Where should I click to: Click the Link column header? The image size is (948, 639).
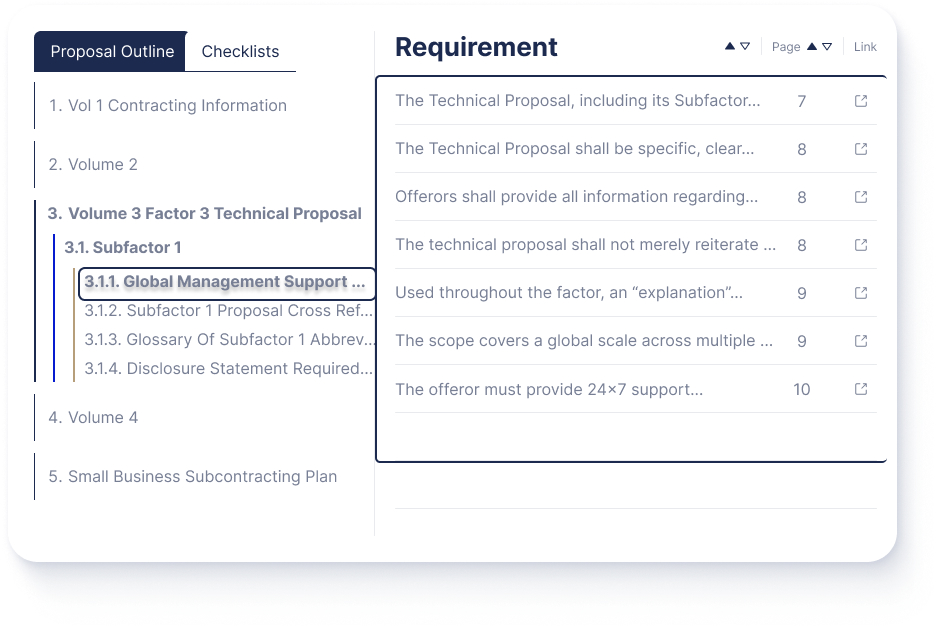click(865, 47)
